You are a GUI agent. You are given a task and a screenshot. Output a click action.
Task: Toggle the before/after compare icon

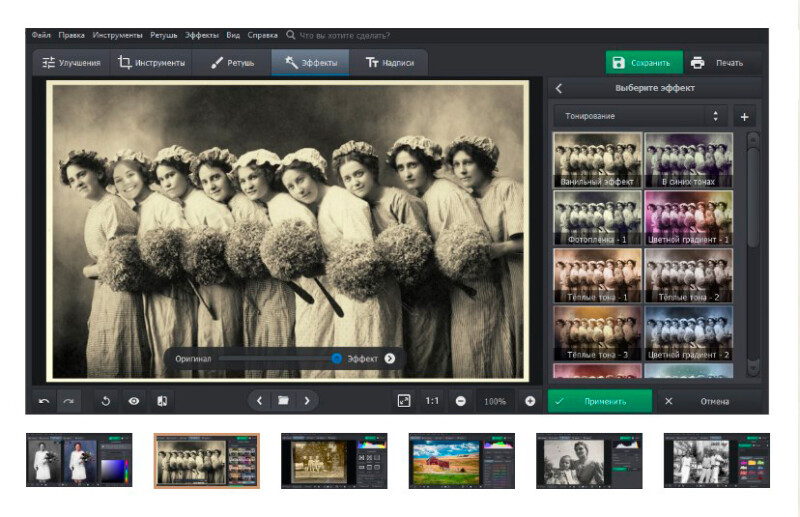[x=162, y=401]
